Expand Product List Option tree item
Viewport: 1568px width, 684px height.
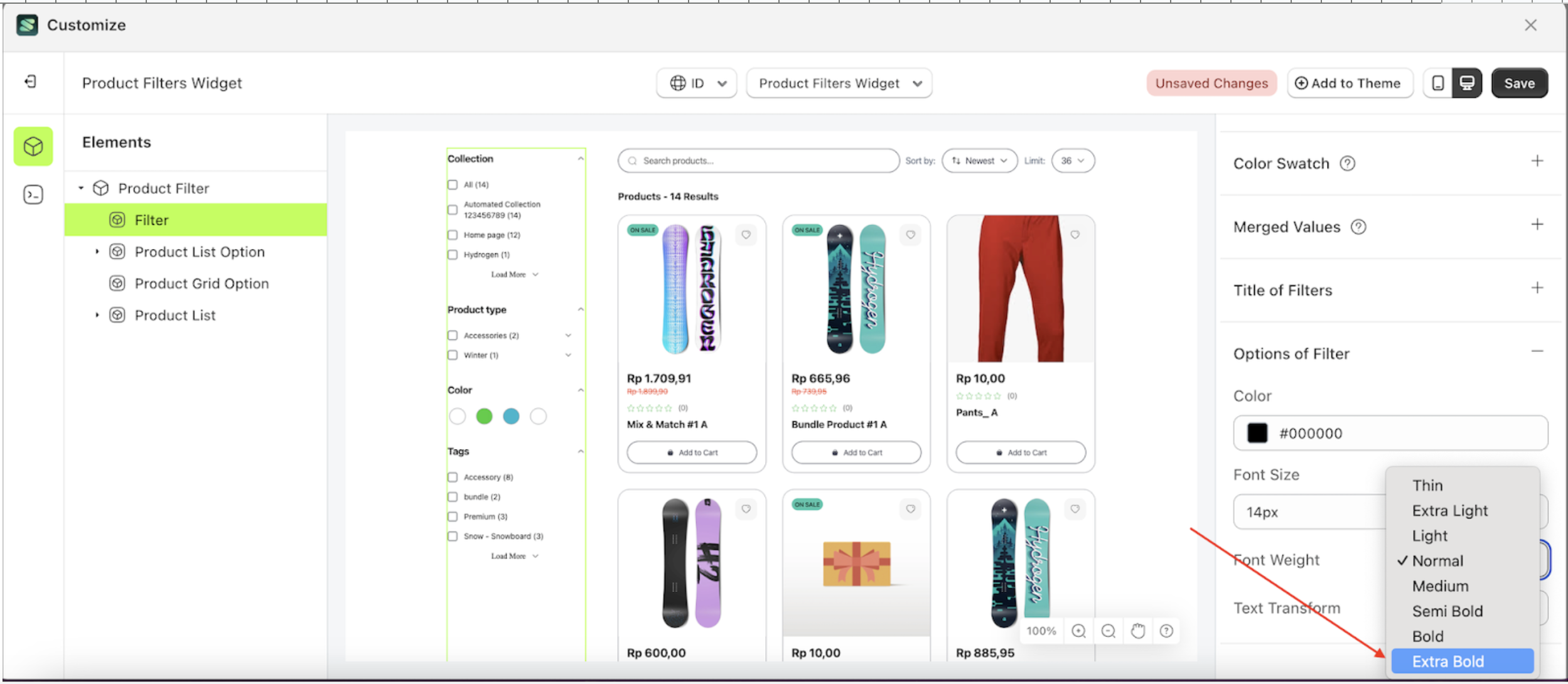(97, 252)
